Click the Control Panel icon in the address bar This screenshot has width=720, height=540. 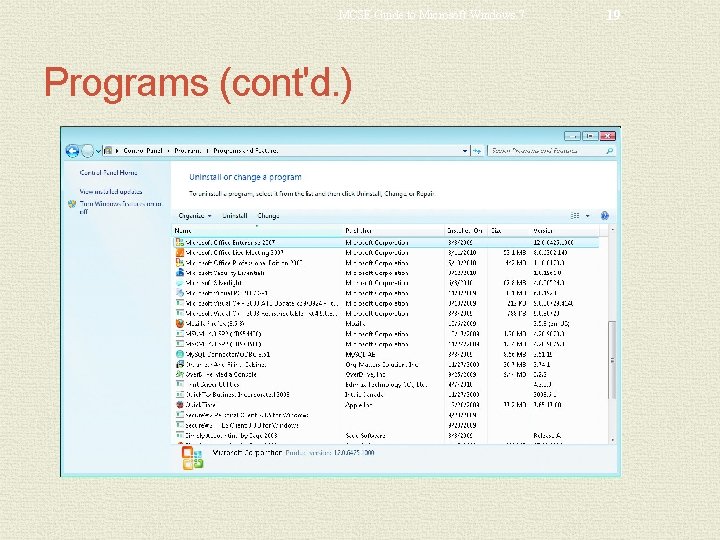[108, 150]
